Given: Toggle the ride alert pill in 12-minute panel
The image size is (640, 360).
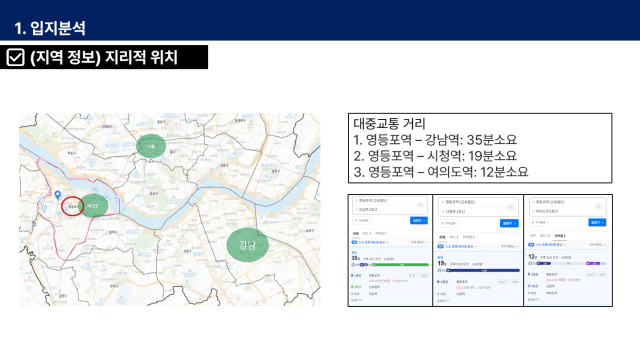Looking at the screenshot, I should [x=590, y=274].
